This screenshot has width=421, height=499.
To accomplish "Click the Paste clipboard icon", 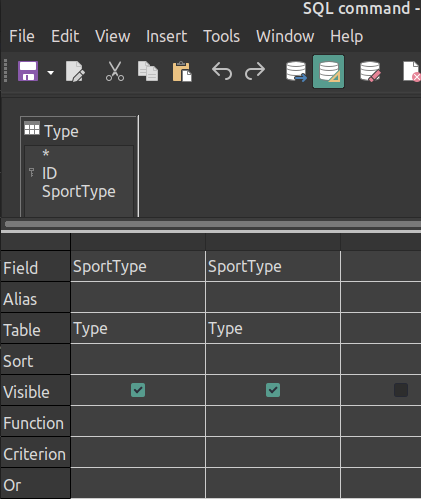I will point(182,71).
